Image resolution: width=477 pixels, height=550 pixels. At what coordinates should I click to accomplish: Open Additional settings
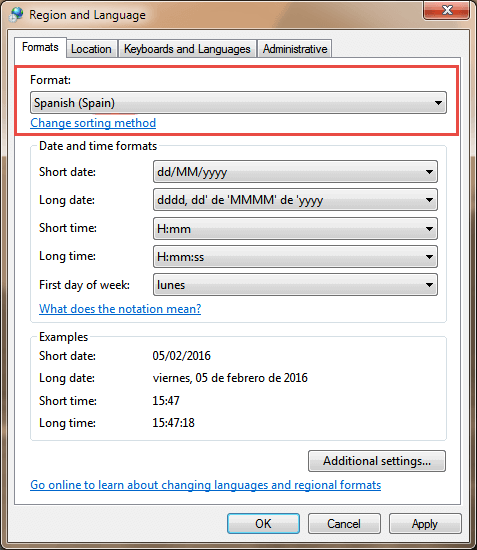pyautogui.click(x=377, y=461)
